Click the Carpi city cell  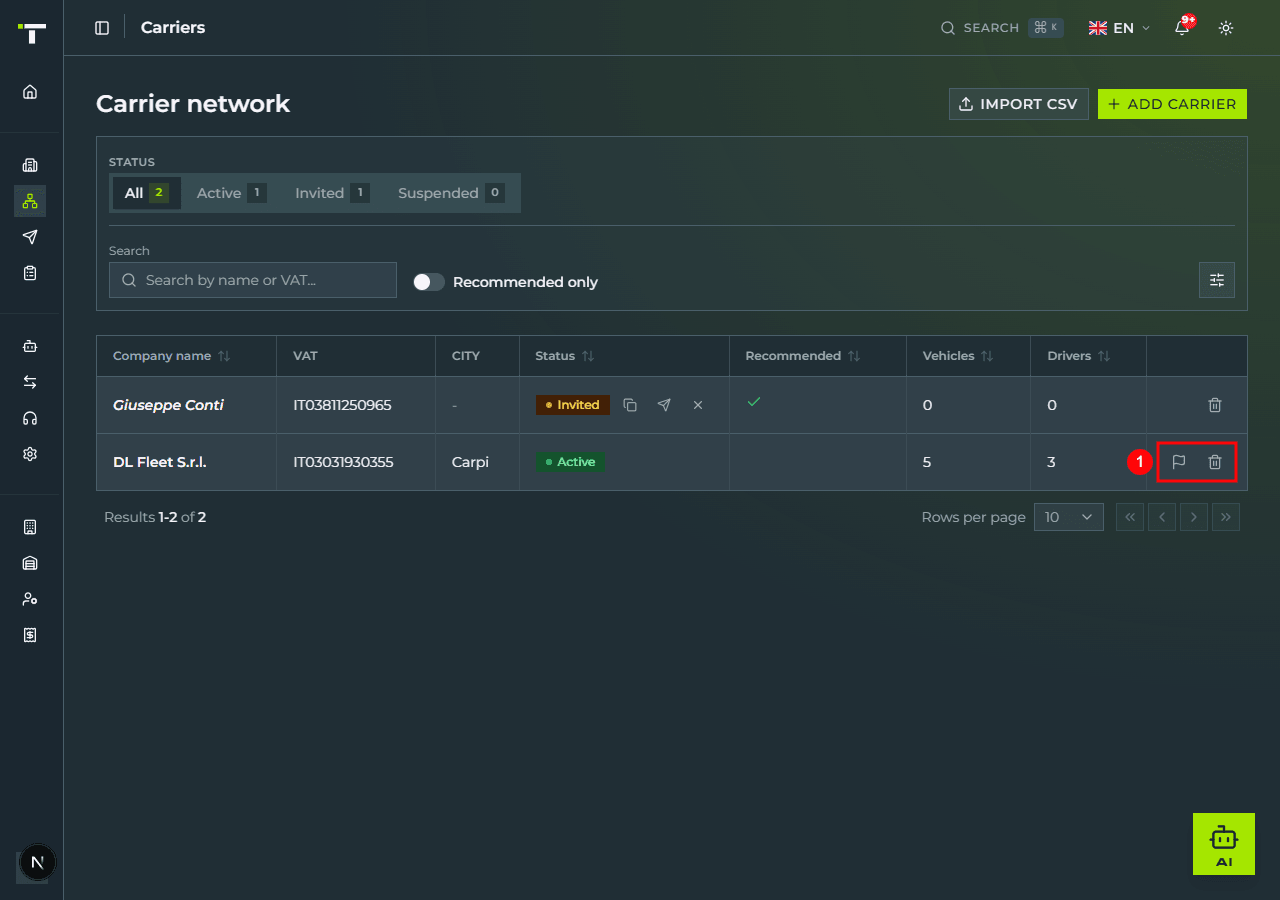(470, 462)
